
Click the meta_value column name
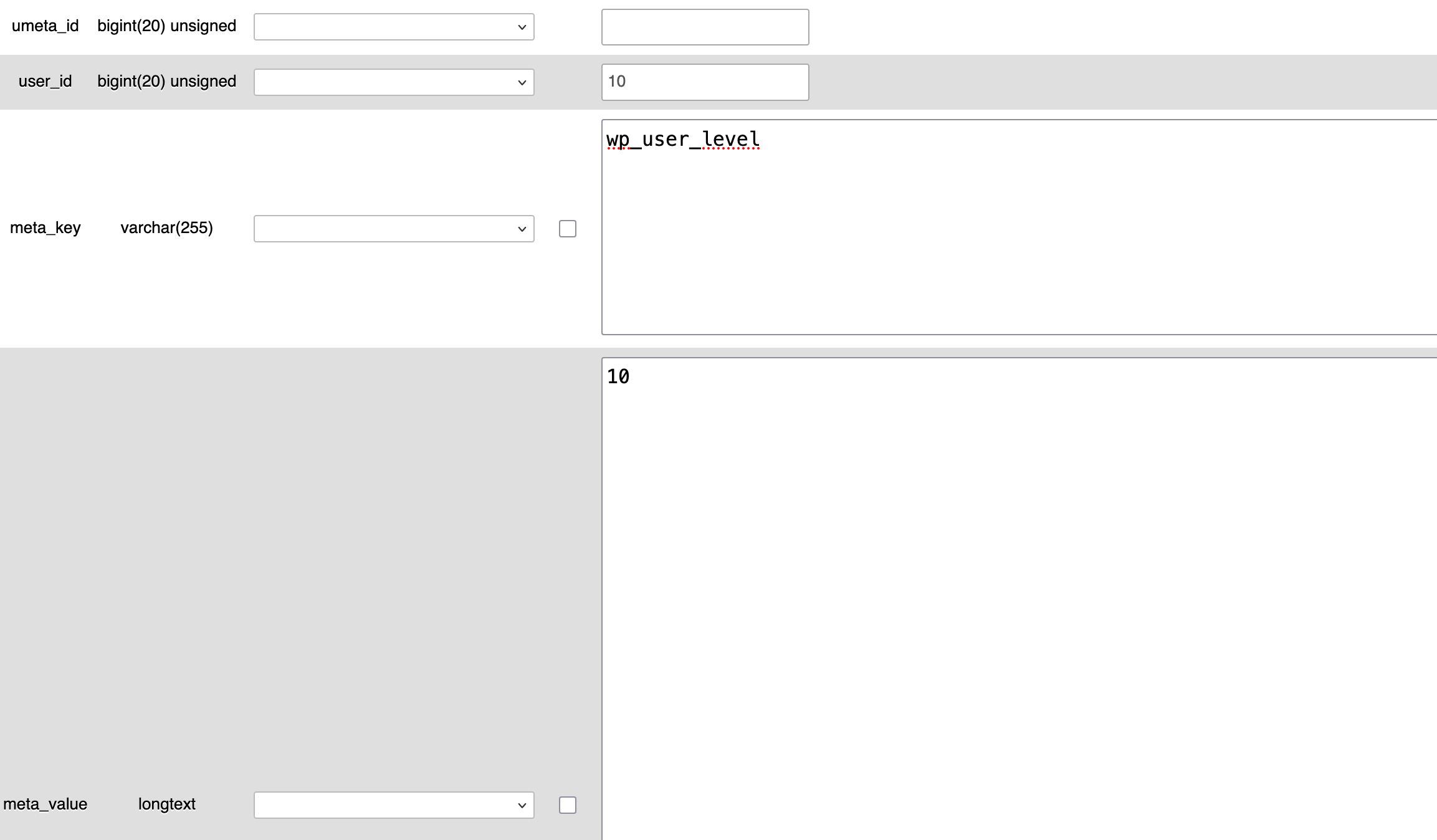[x=45, y=804]
